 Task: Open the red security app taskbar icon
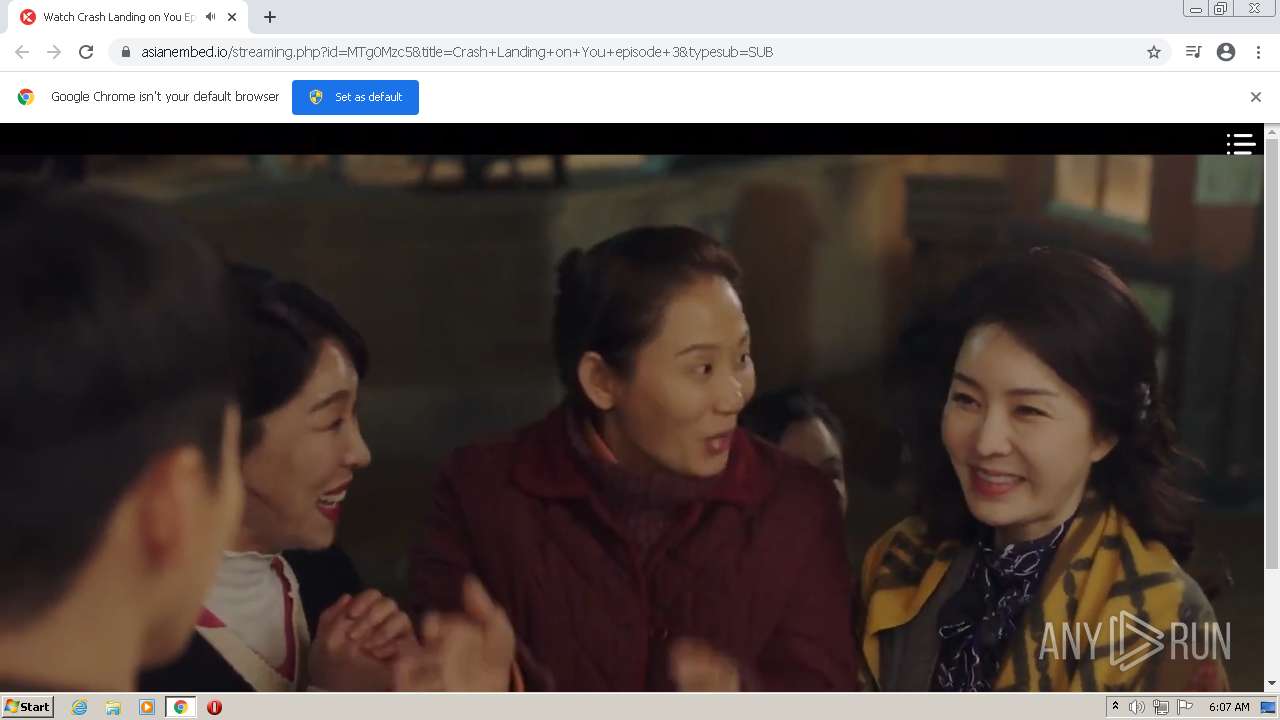[214, 707]
